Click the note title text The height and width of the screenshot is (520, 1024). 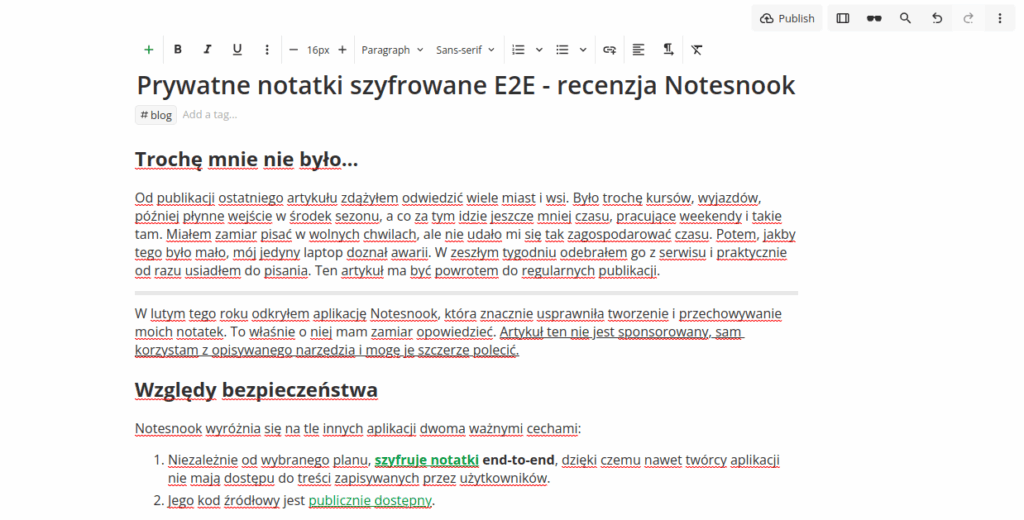(466, 86)
